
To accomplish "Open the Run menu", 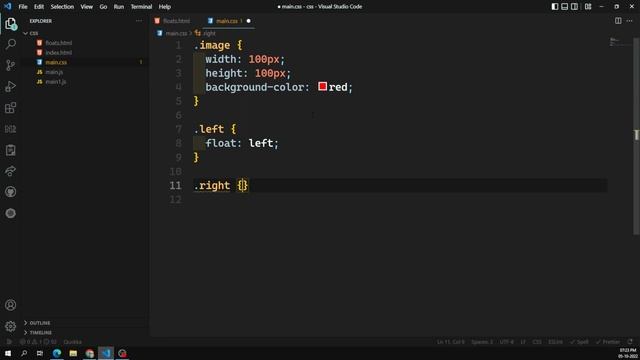I will (x=119, y=7).
